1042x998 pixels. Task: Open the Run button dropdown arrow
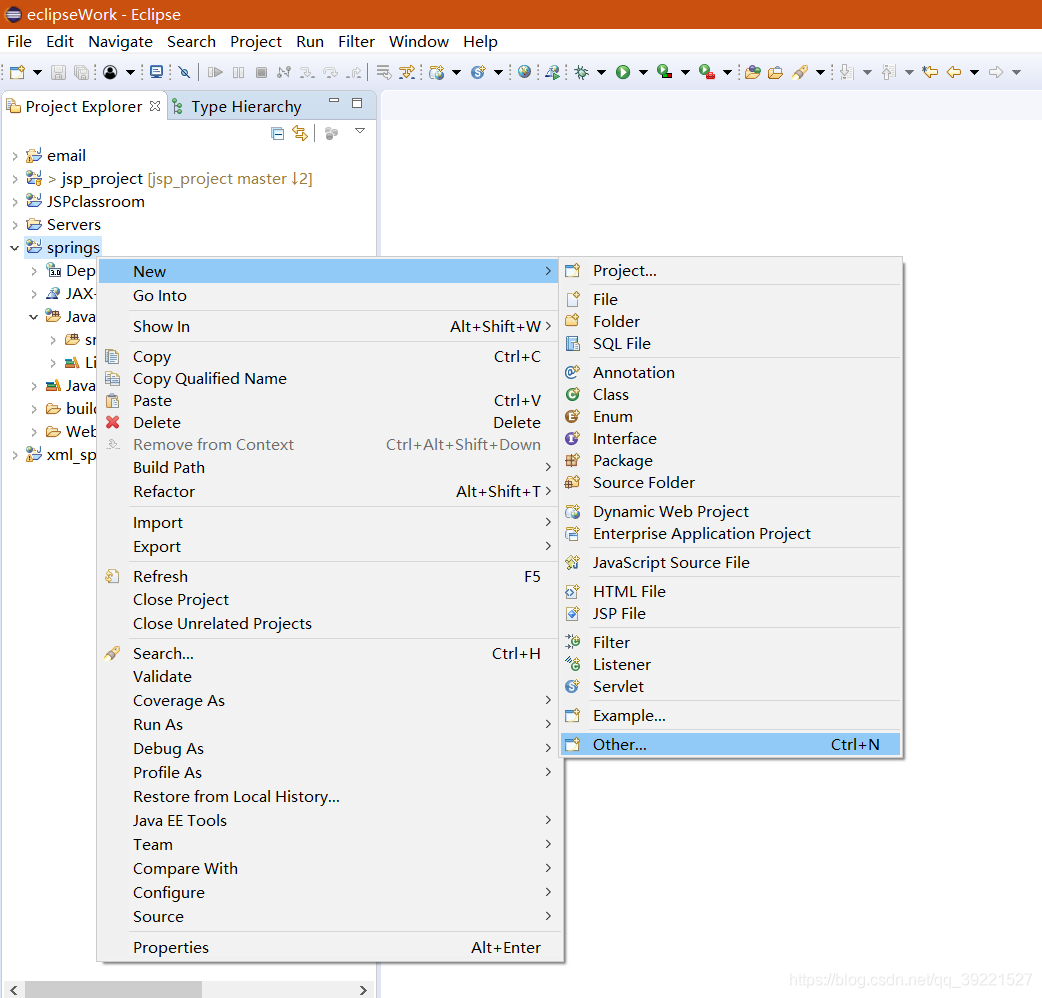pyautogui.click(x=643, y=72)
